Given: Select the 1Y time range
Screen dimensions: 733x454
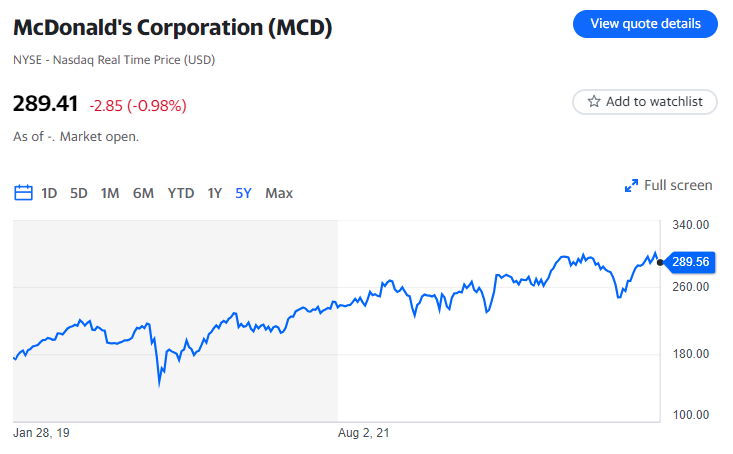Looking at the screenshot, I should coord(214,193).
